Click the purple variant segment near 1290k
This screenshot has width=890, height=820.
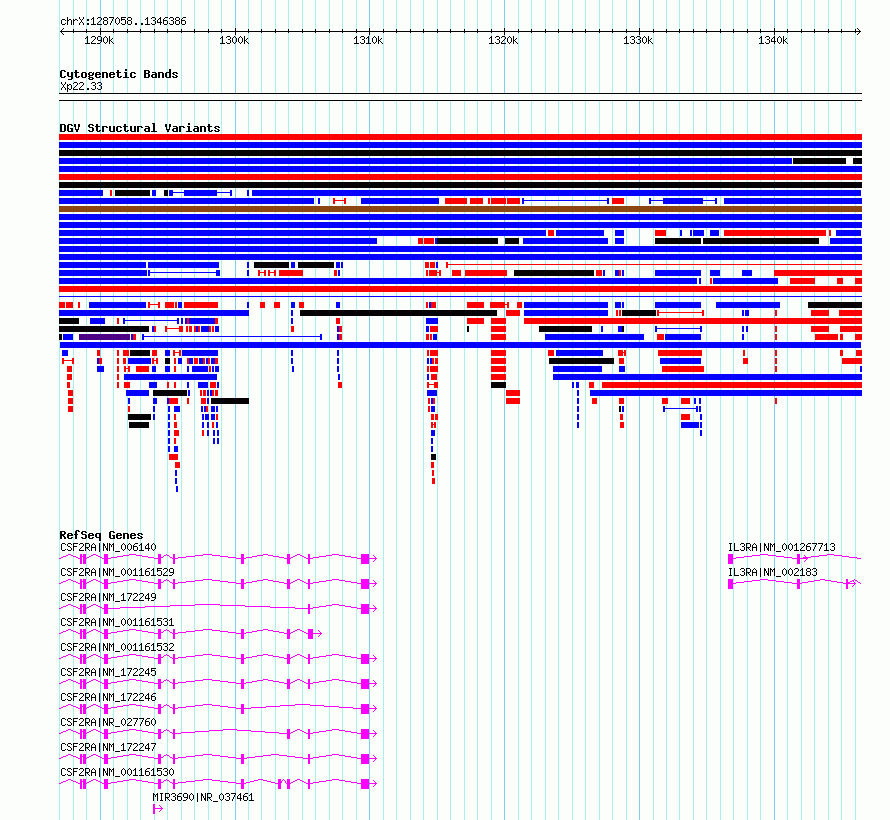click(104, 337)
